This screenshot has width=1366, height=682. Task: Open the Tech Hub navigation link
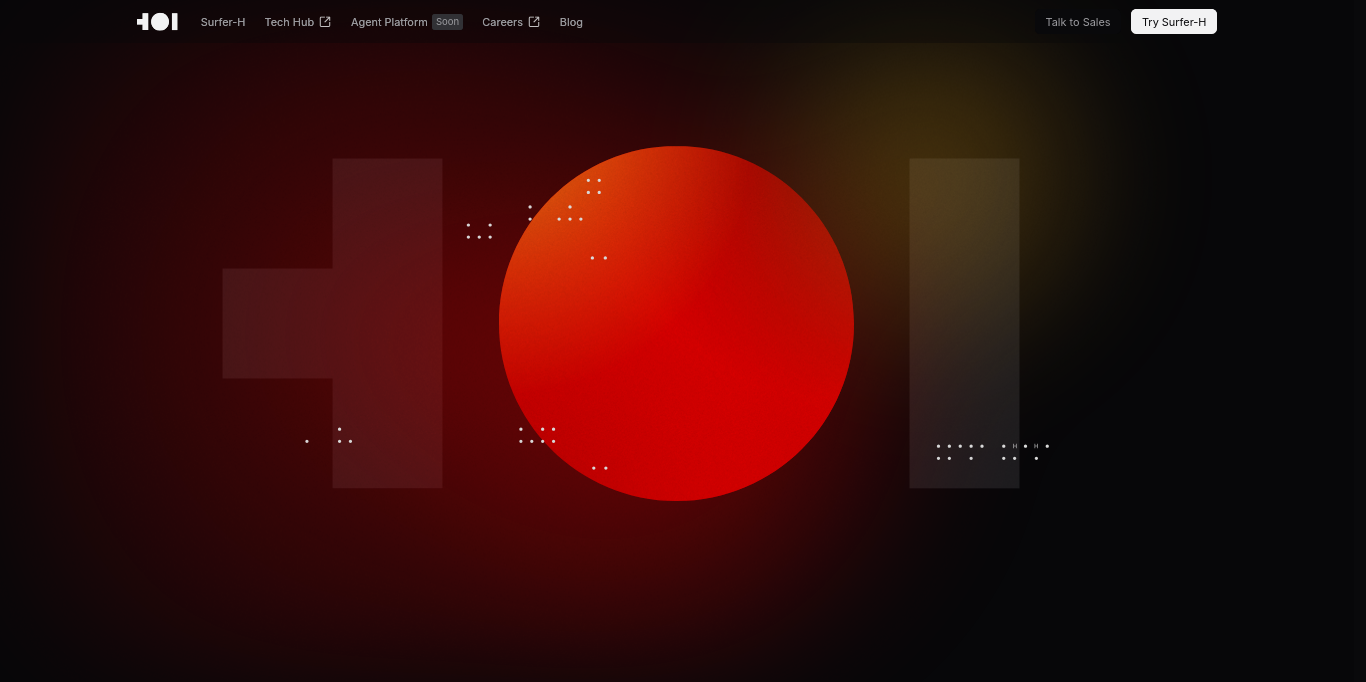click(289, 22)
